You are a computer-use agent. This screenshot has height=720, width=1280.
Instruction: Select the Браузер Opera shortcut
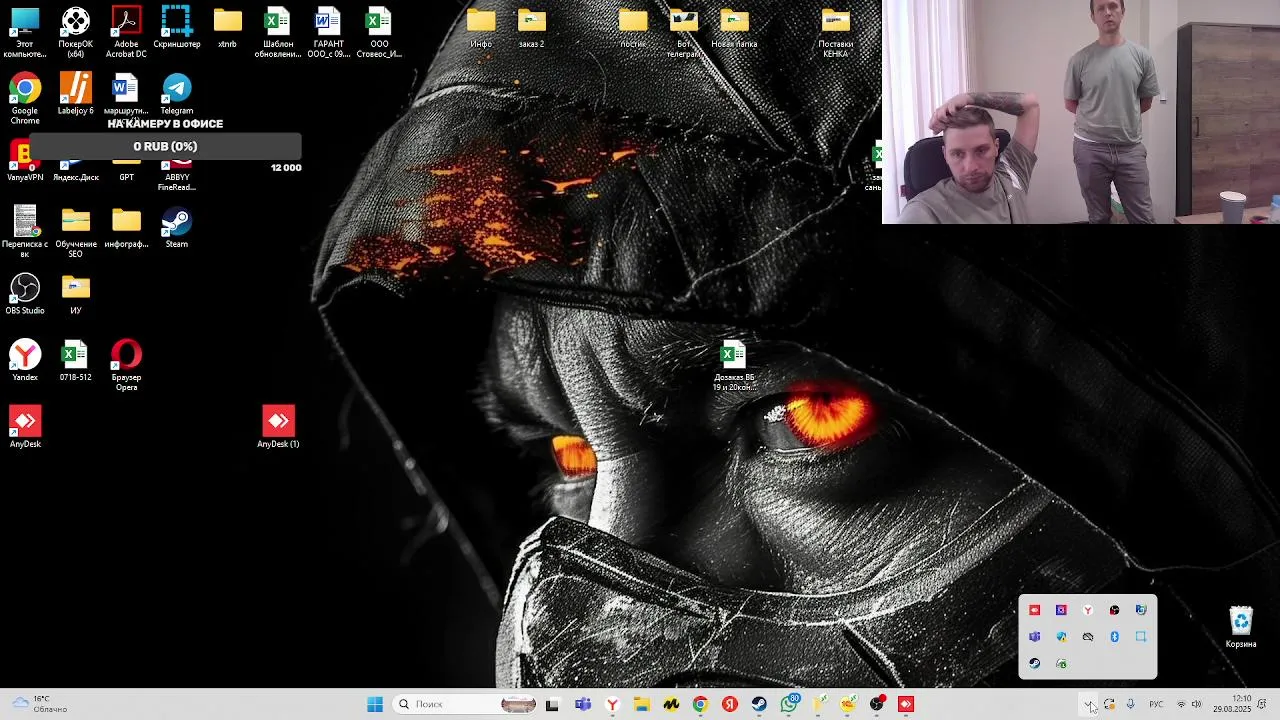[x=126, y=365]
